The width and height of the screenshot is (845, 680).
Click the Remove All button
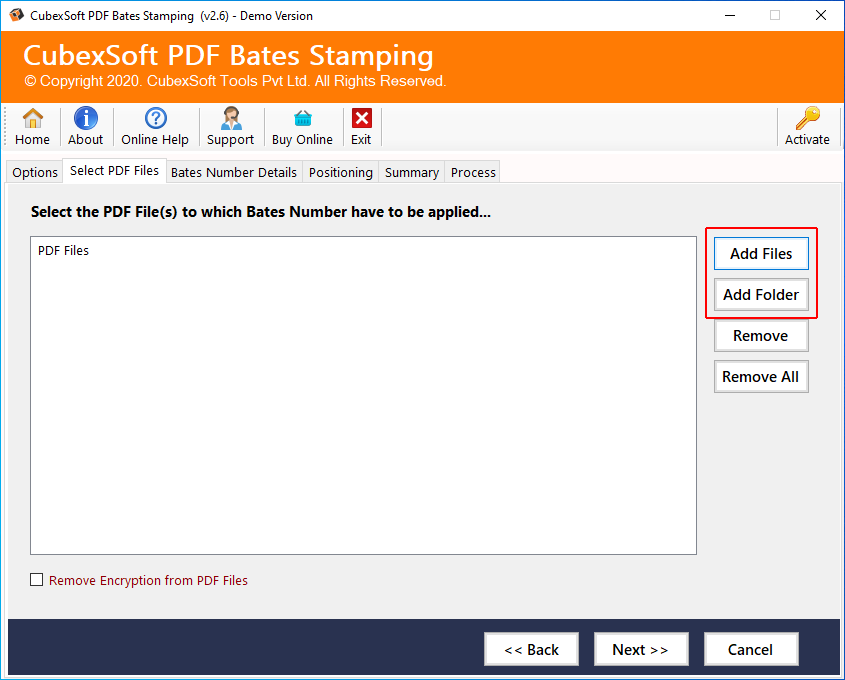(761, 377)
